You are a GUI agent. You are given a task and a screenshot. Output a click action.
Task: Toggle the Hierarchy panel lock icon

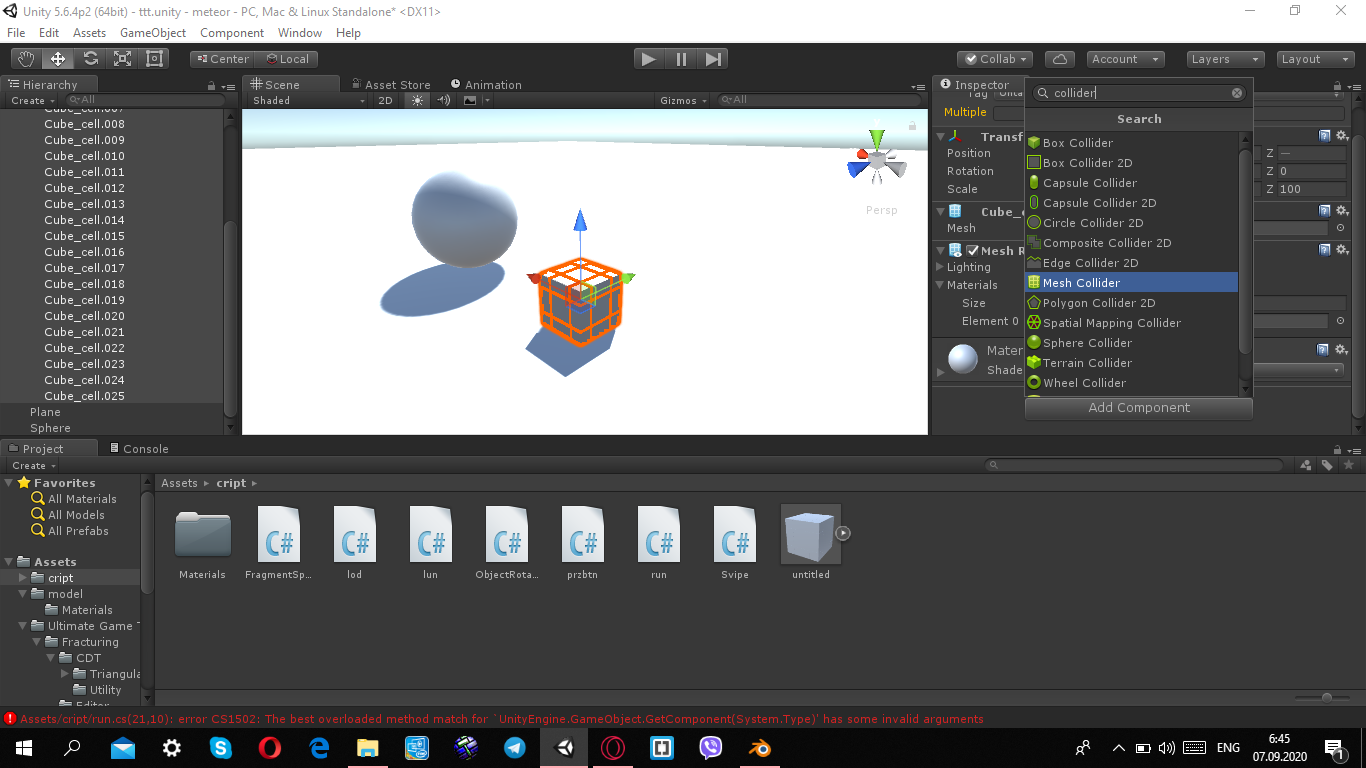click(211, 86)
